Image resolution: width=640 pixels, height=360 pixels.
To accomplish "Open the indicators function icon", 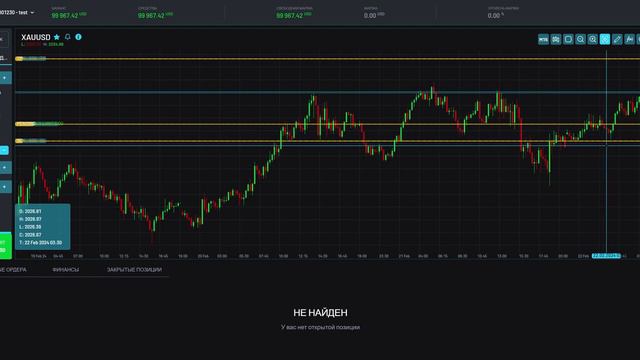I will coord(629,39).
